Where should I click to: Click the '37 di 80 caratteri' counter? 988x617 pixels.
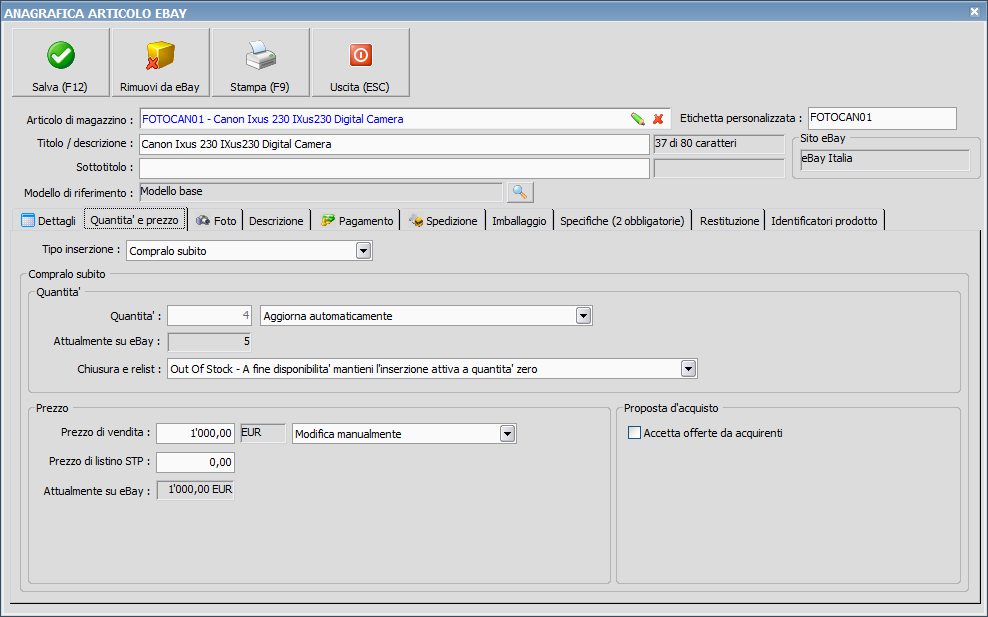point(719,144)
